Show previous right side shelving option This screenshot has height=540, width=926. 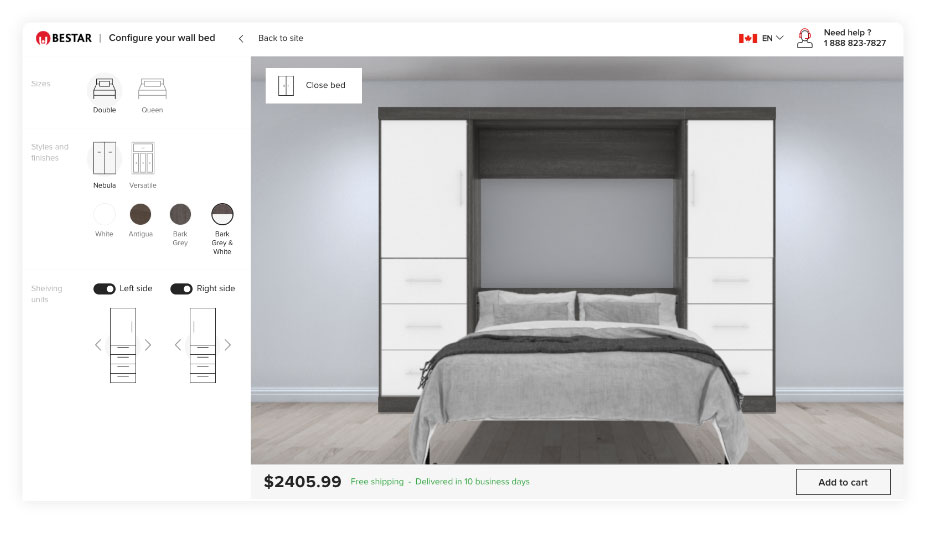[178, 345]
